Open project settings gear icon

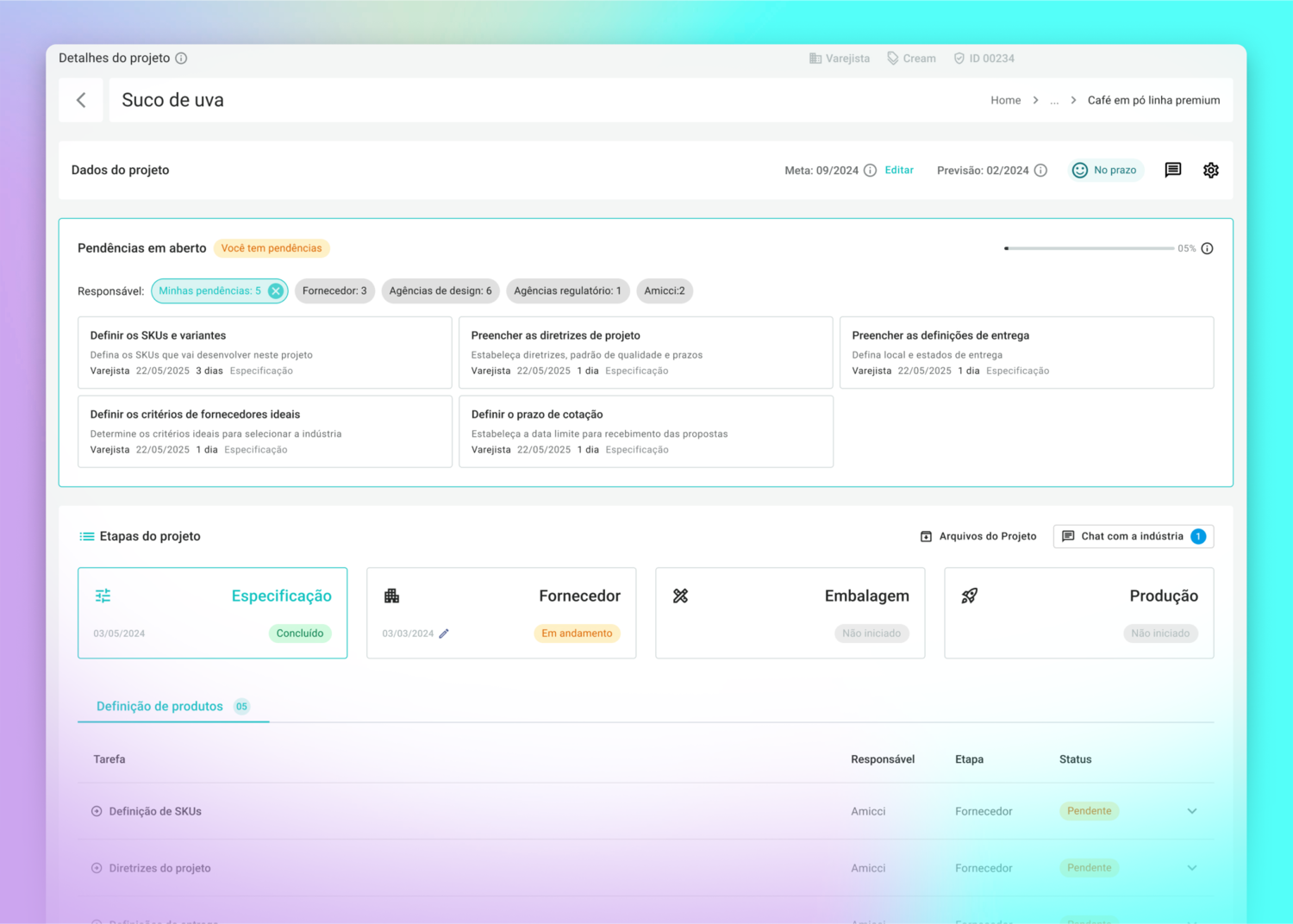1210,170
